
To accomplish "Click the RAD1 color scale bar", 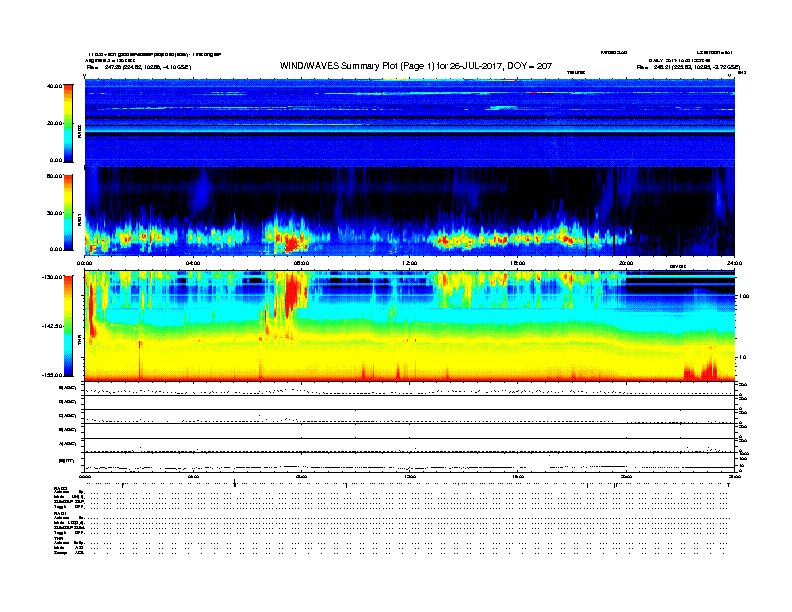I will click(x=68, y=213).
